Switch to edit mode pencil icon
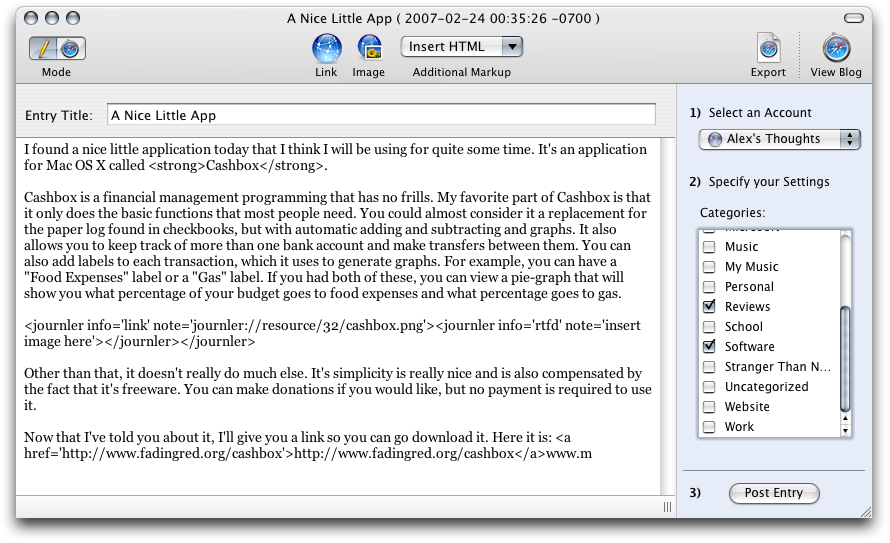 43,48
